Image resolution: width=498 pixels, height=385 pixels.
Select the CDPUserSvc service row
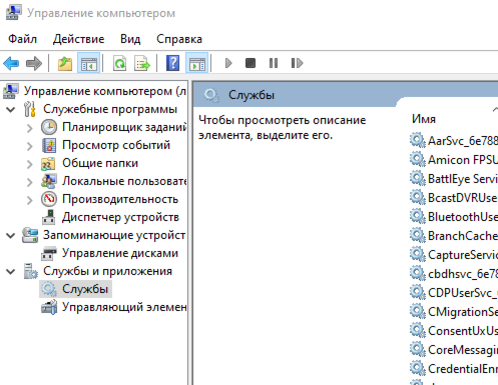[453, 293]
